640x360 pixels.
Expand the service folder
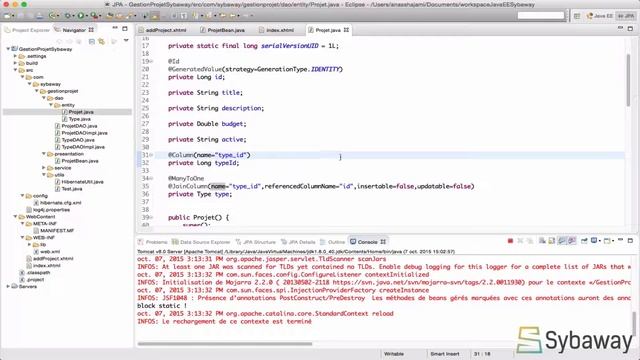43,168
